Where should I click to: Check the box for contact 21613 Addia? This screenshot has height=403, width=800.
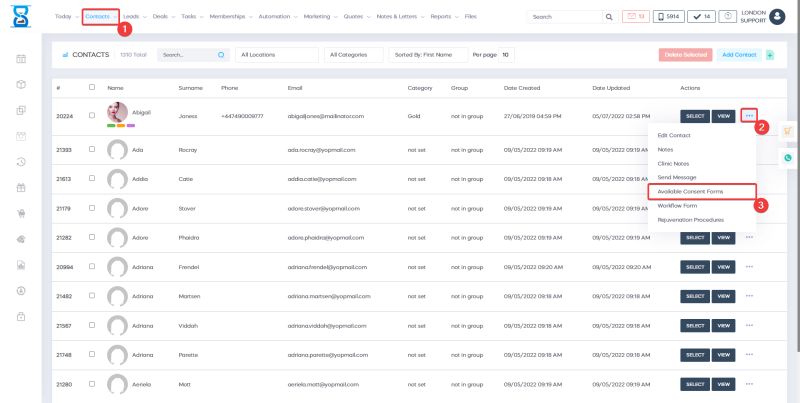[92, 179]
